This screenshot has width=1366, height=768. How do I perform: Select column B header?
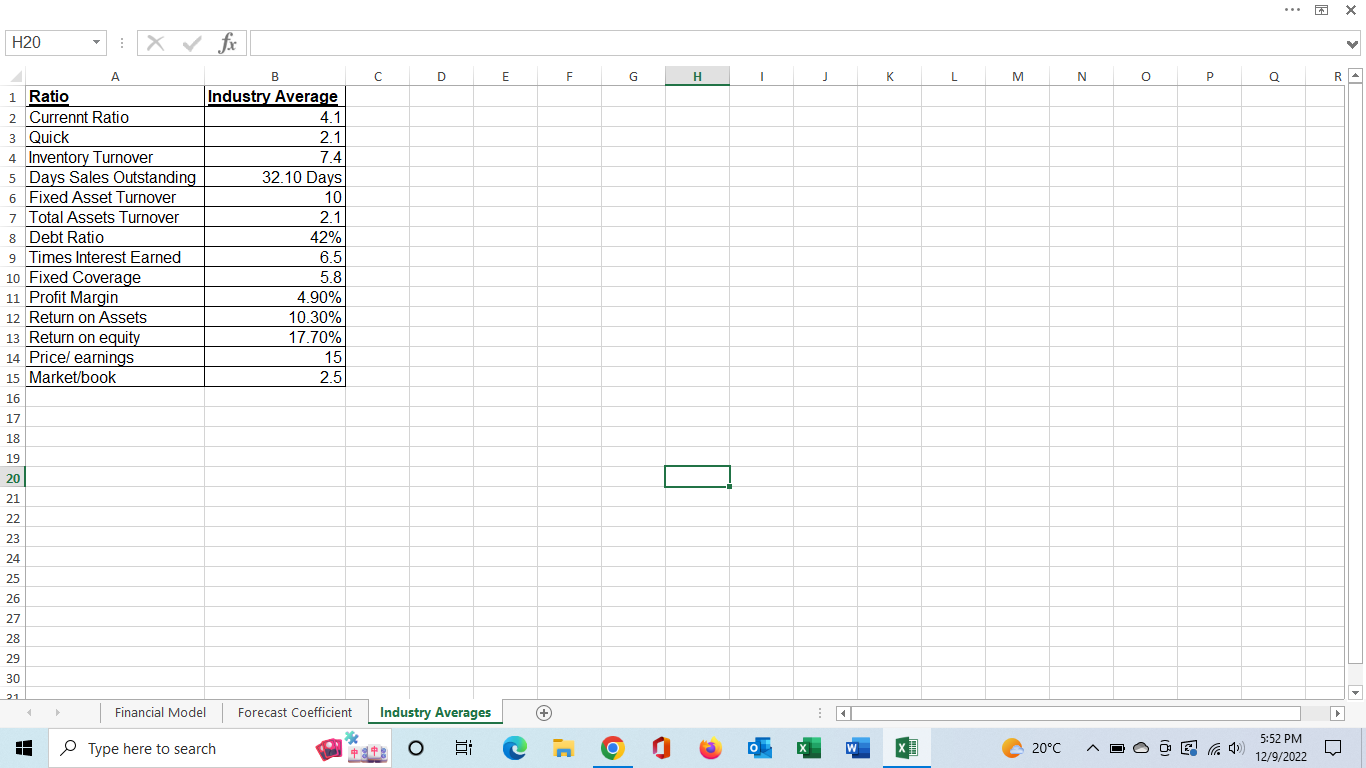coord(275,76)
